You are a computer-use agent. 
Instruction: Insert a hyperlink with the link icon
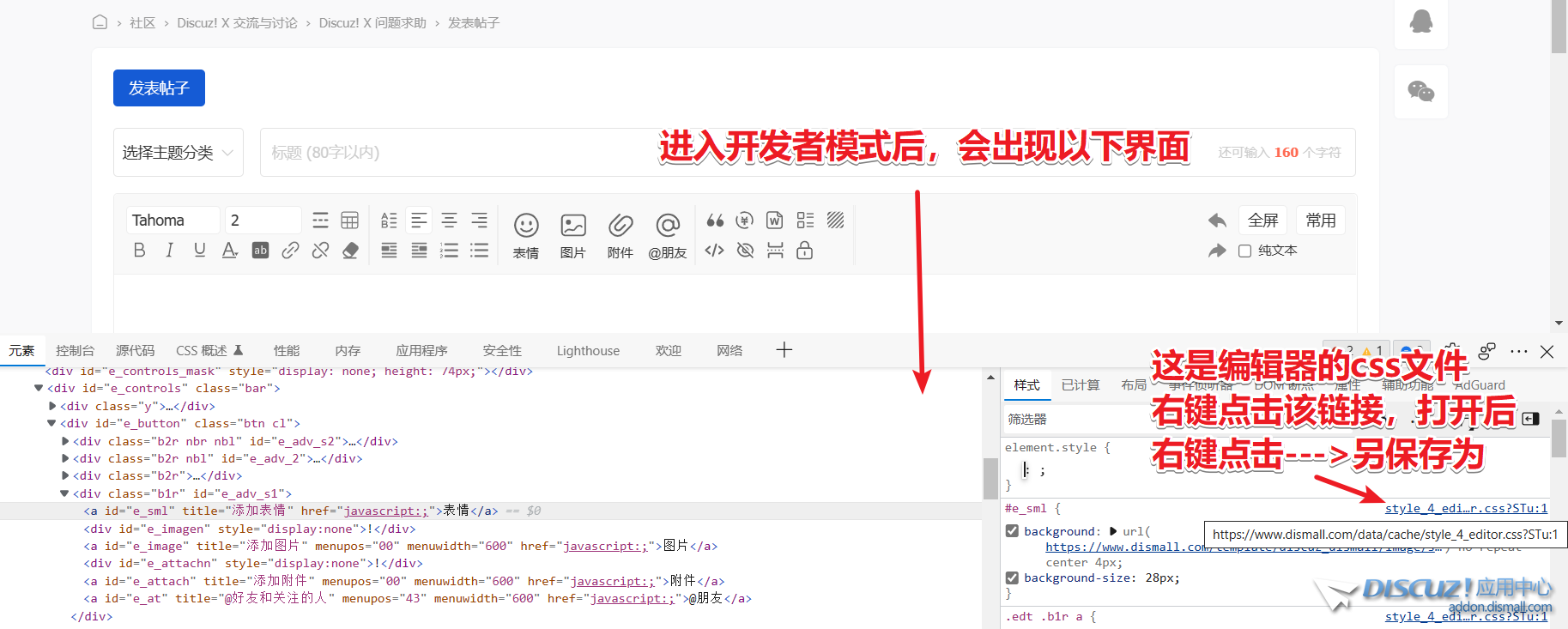[290, 251]
